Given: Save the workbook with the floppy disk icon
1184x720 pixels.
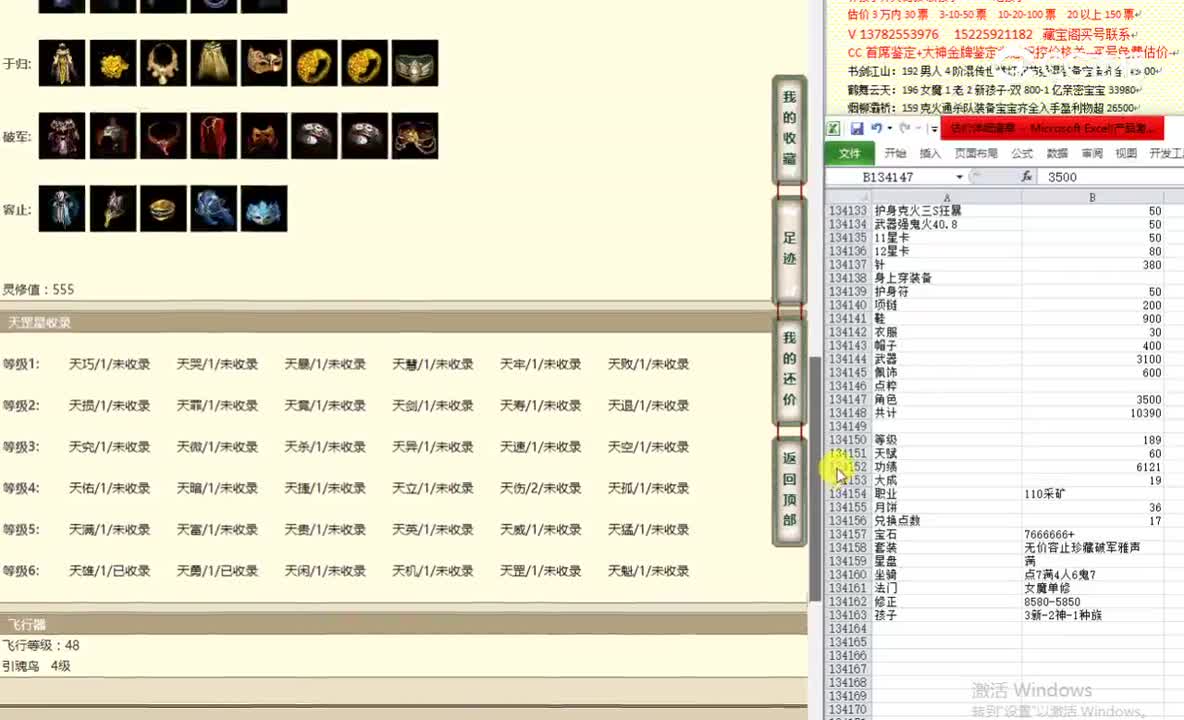Looking at the screenshot, I should 857,129.
